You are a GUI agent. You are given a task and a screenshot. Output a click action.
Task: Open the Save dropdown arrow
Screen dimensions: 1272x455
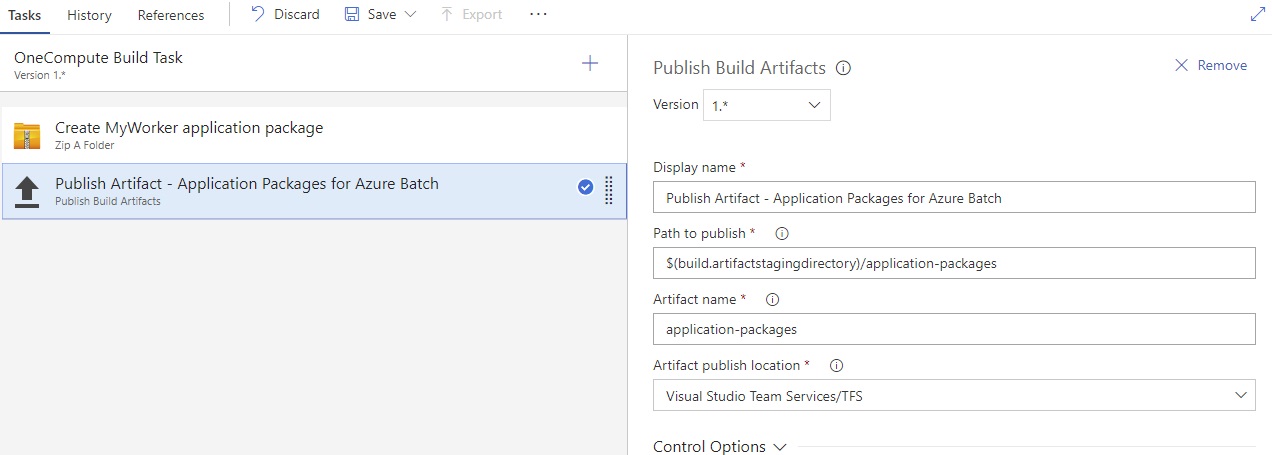click(x=410, y=15)
